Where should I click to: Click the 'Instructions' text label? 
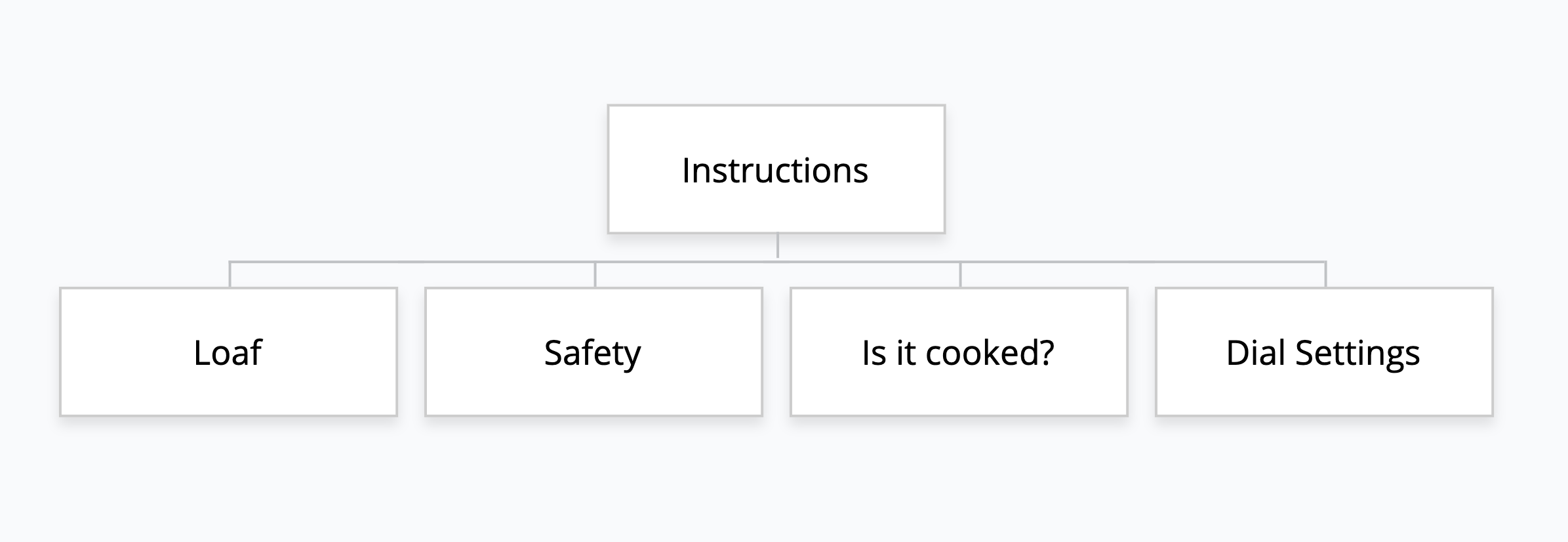pyautogui.click(x=775, y=171)
